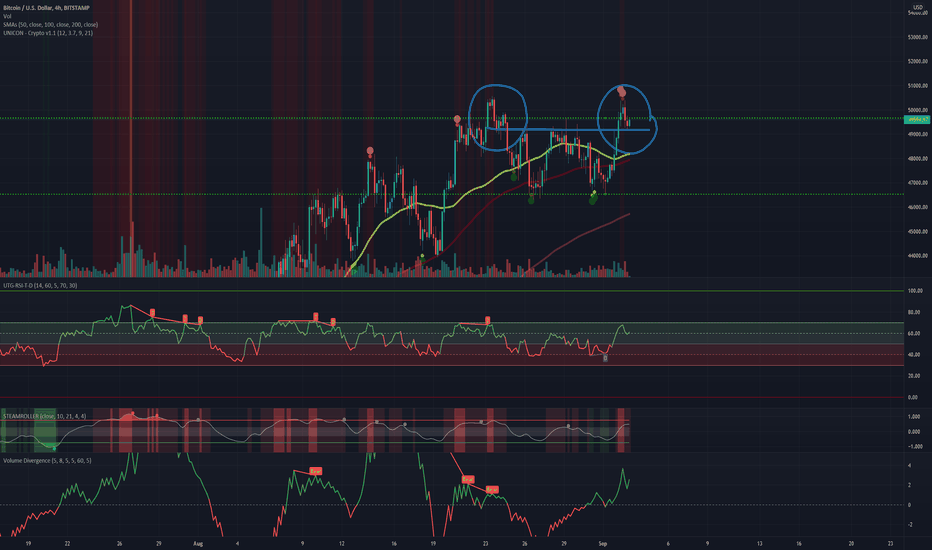Screen dimensions: 932x550
Task: Click the latest red sell dot above price
Action: pyautogui.click(x=621, y=91)
